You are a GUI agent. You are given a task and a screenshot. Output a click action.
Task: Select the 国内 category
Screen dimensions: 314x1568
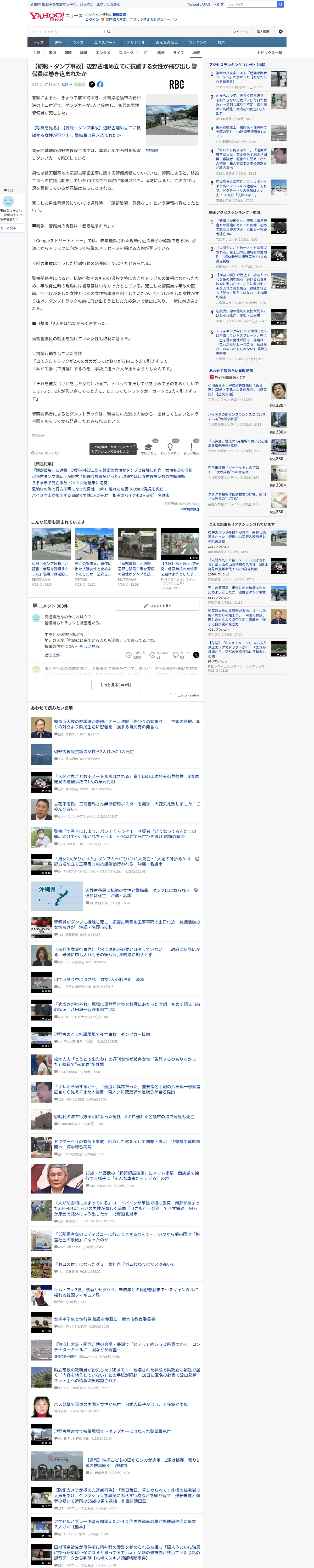[52, 53]
